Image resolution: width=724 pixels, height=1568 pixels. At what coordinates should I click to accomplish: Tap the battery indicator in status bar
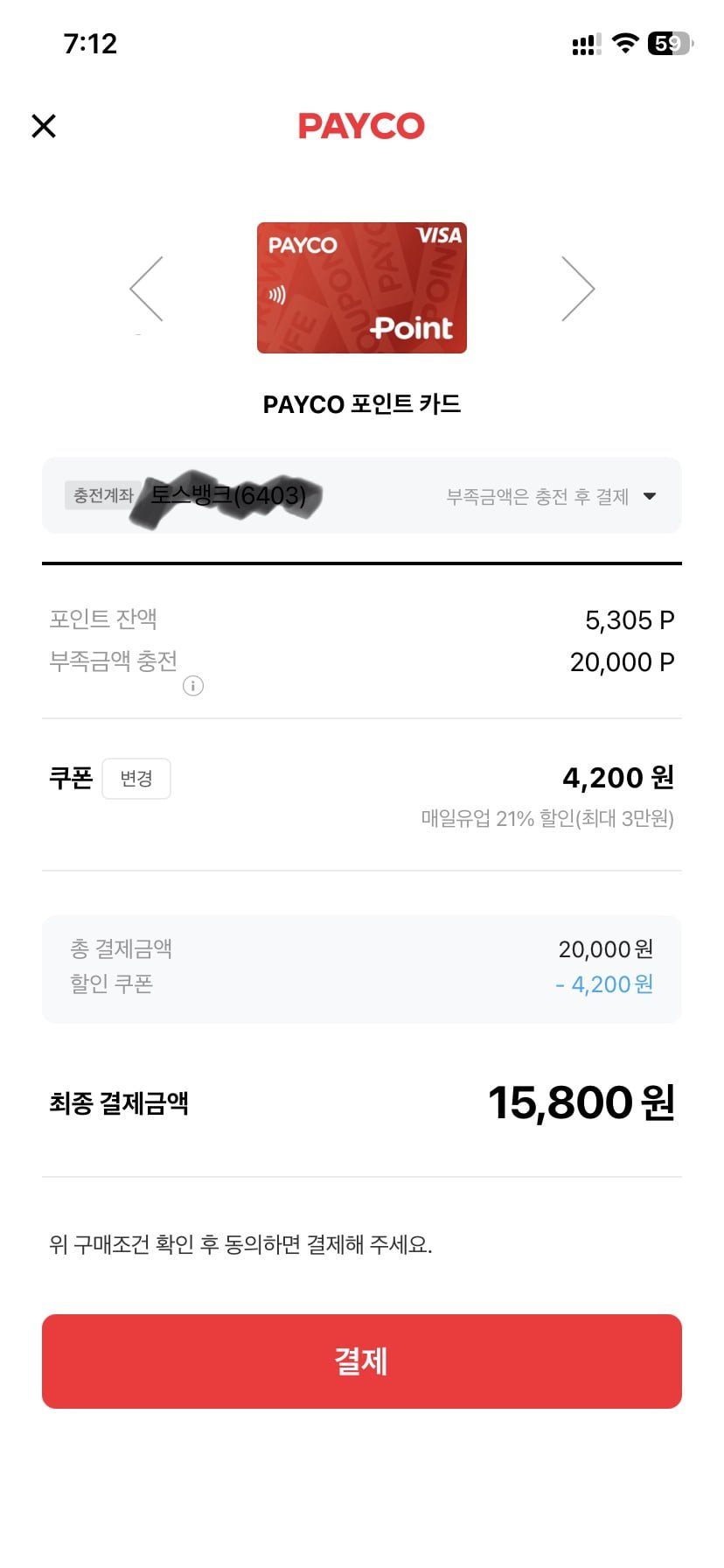click(x=669, y=44)
